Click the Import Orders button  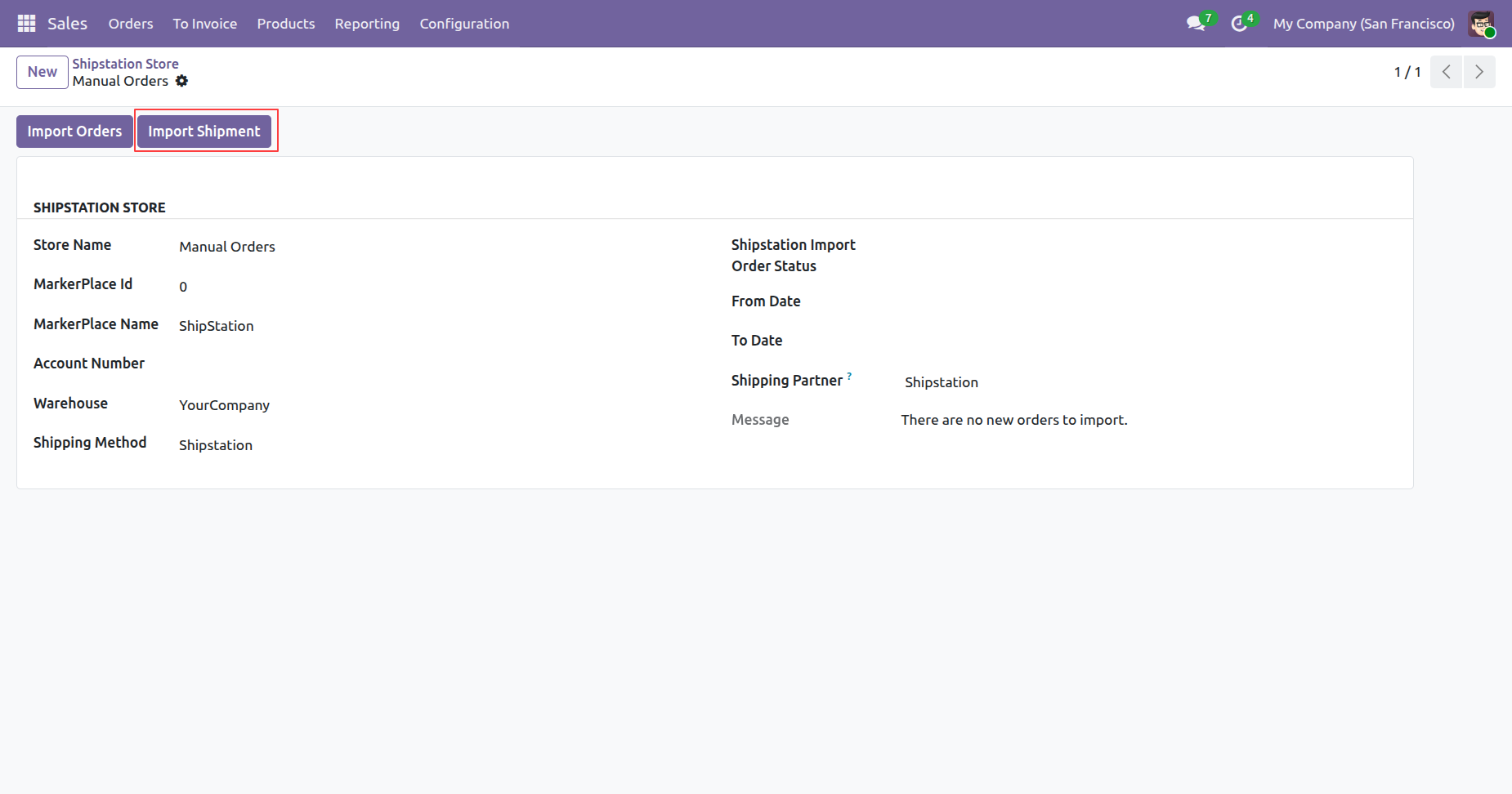(74, 132)
